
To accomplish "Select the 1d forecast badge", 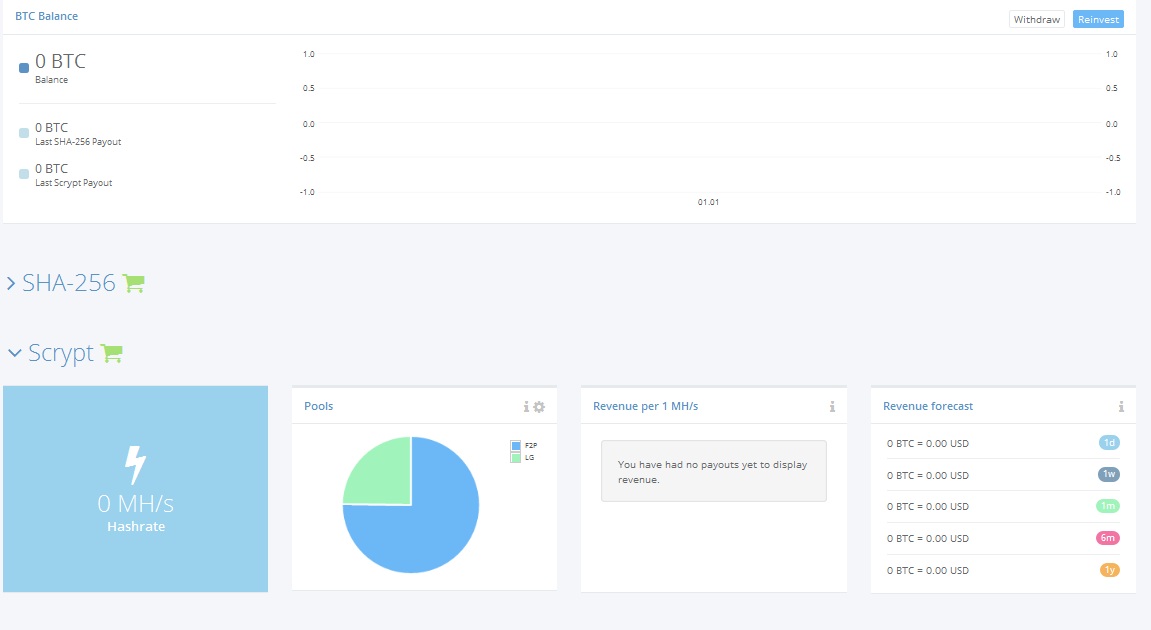I will tap(1109, 443).
